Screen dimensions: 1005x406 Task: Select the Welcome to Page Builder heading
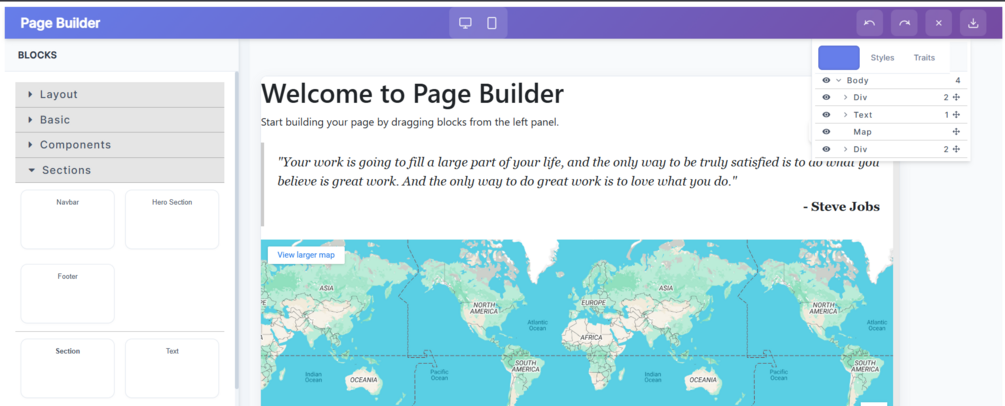point(412,94)
